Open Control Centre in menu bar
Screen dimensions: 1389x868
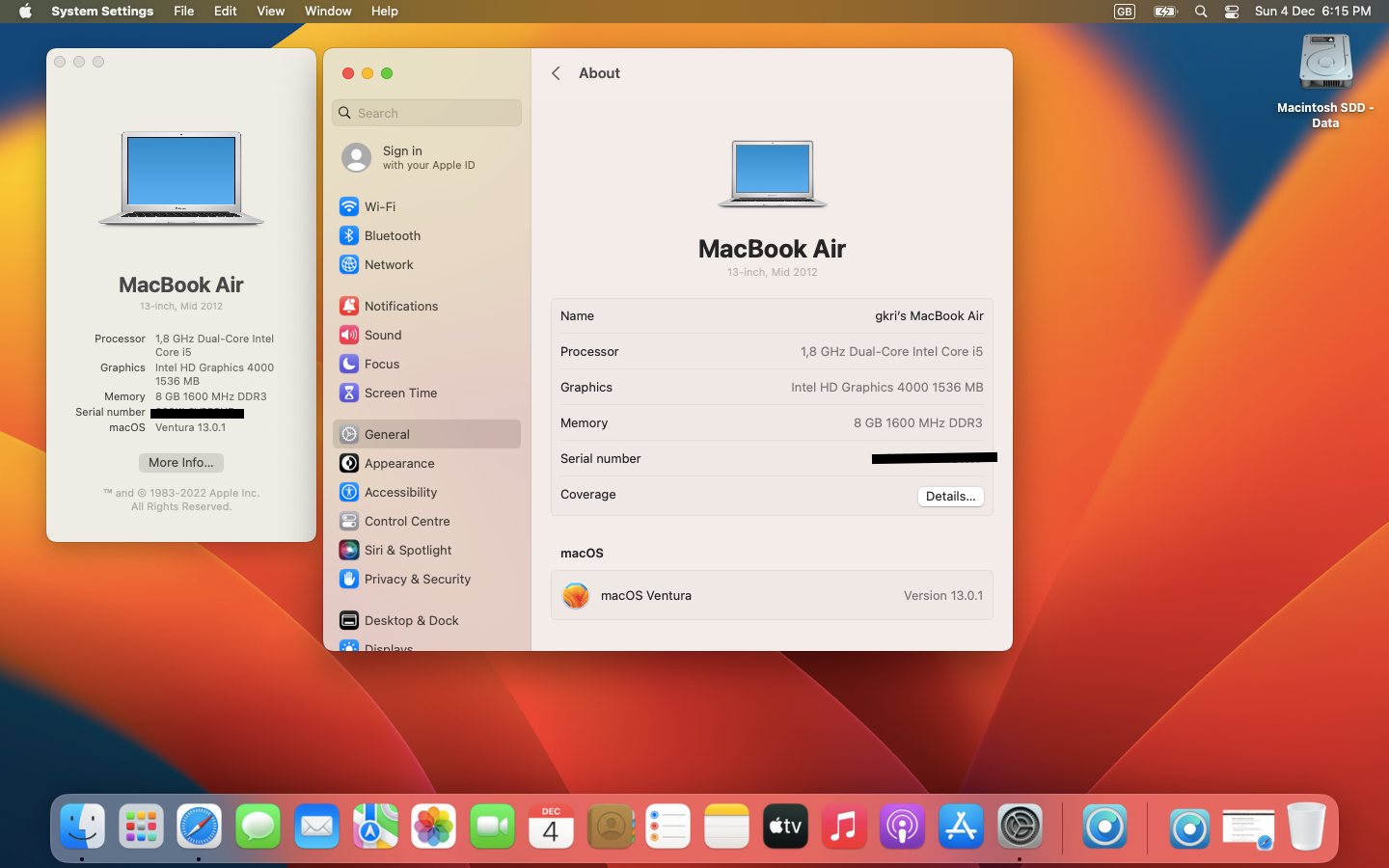tap(1232, 12)
